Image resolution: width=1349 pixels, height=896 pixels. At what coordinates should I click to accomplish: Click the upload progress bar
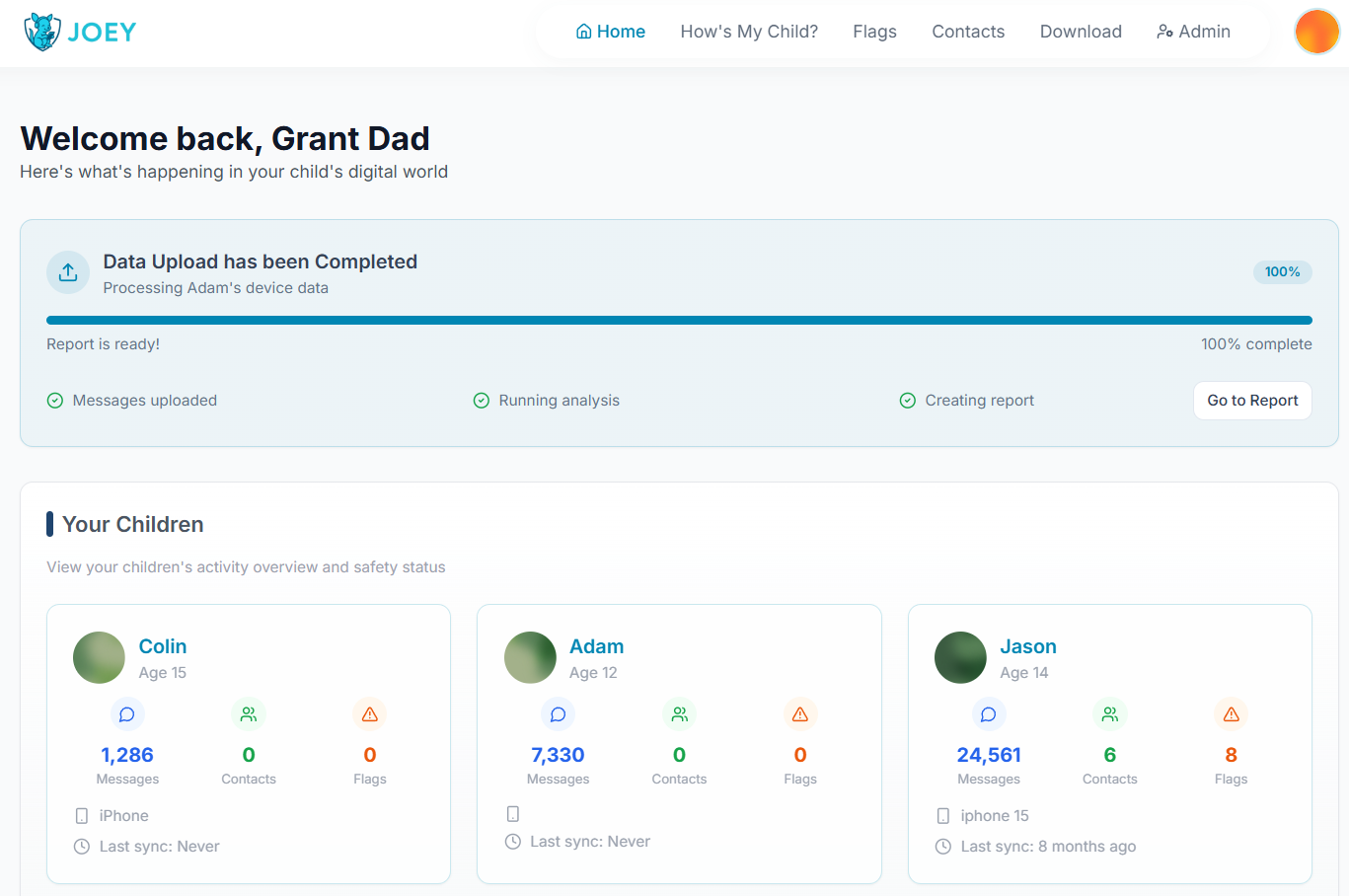coord(679,320)
